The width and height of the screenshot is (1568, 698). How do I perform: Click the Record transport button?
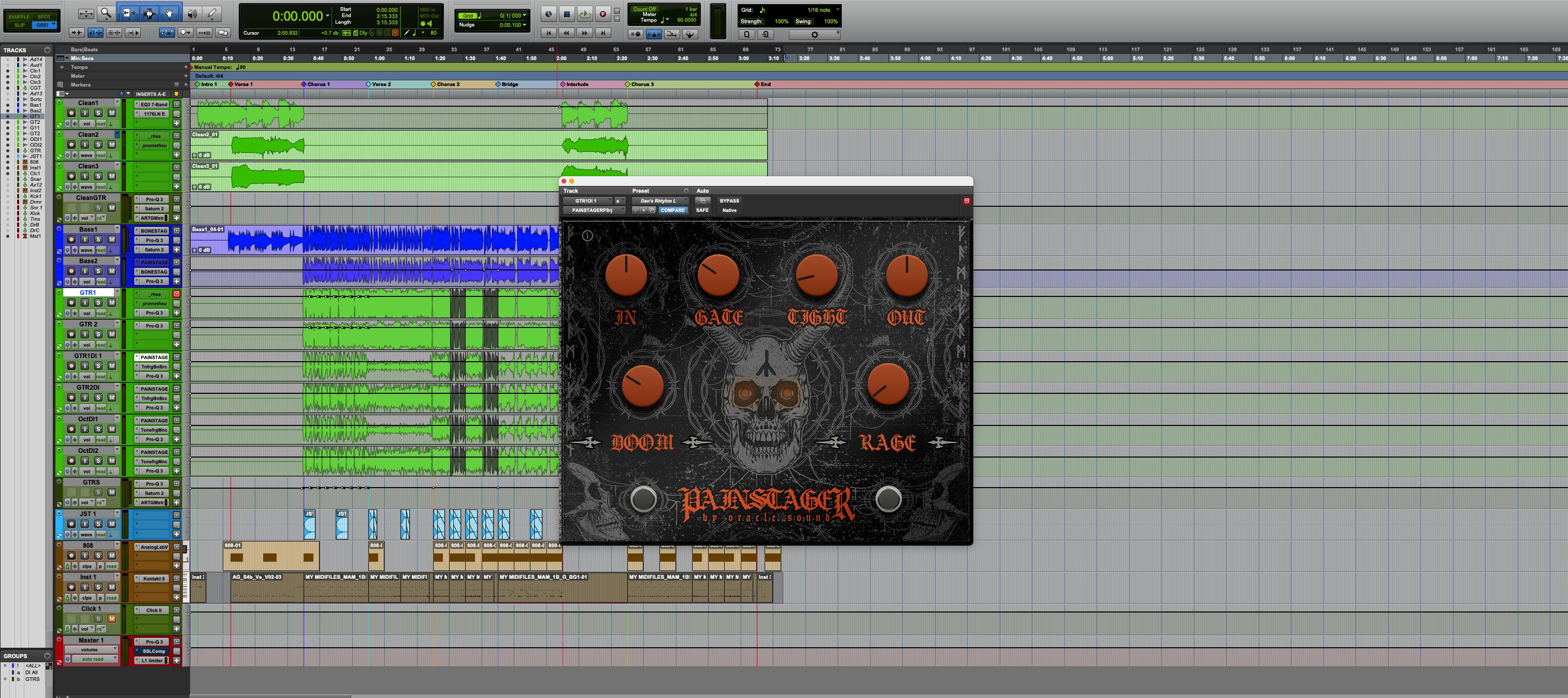602,14
